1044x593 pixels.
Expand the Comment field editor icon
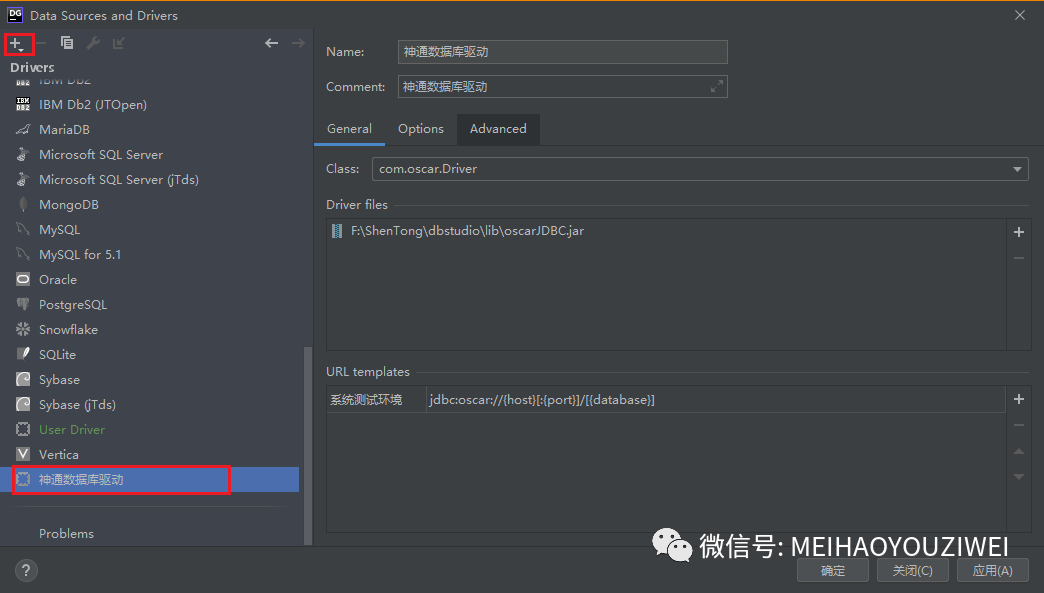(716, 87)
